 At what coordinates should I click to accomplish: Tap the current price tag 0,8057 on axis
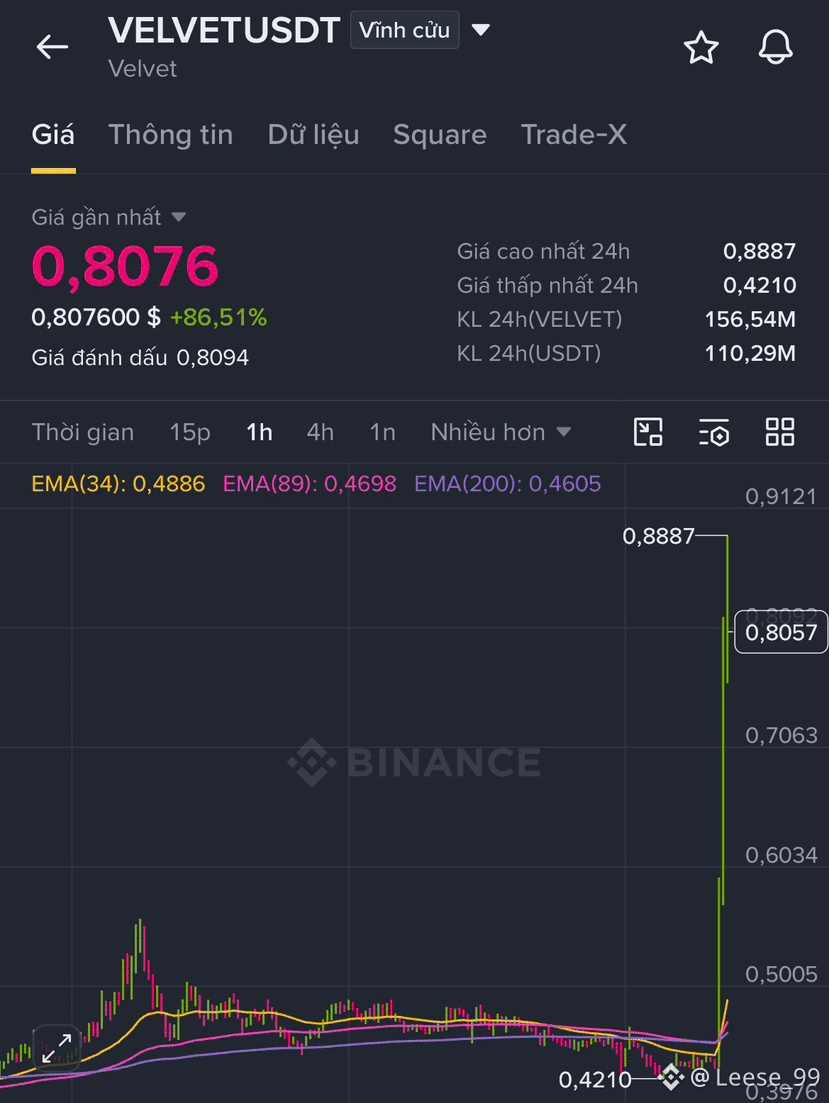tap(781, 632)
